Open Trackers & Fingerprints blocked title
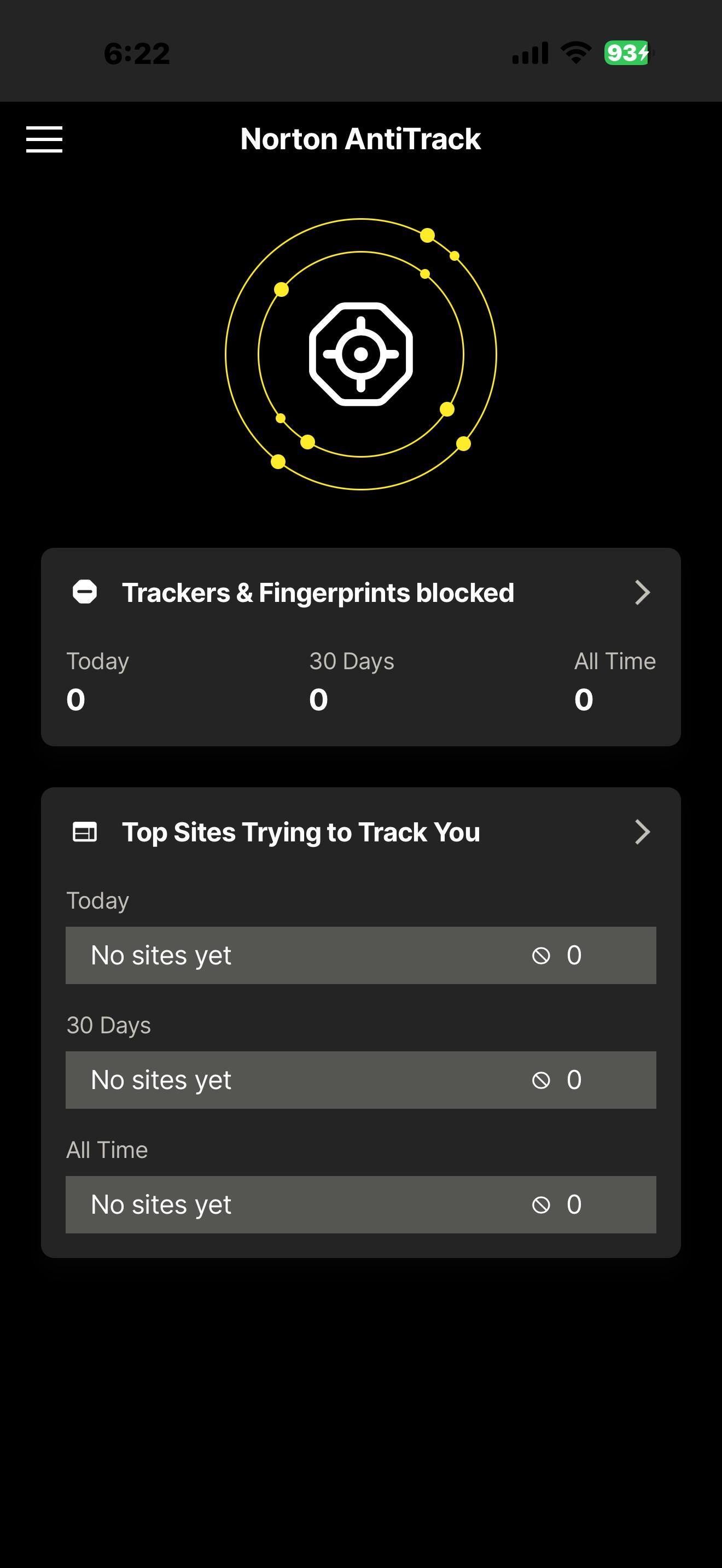This screenshot has height=1568, width=722. point(318,593)
